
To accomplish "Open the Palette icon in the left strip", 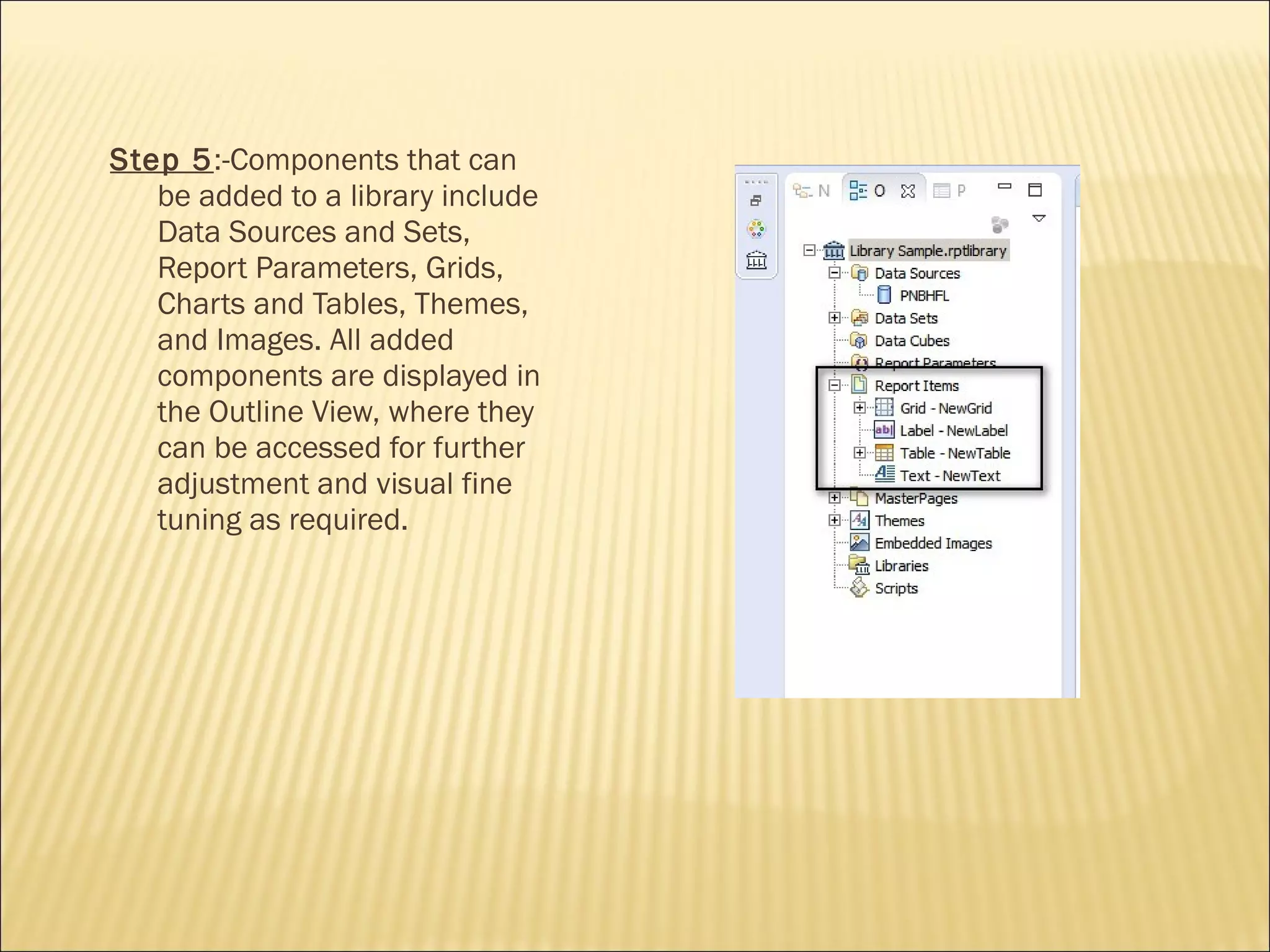I will tap(756, 229).
